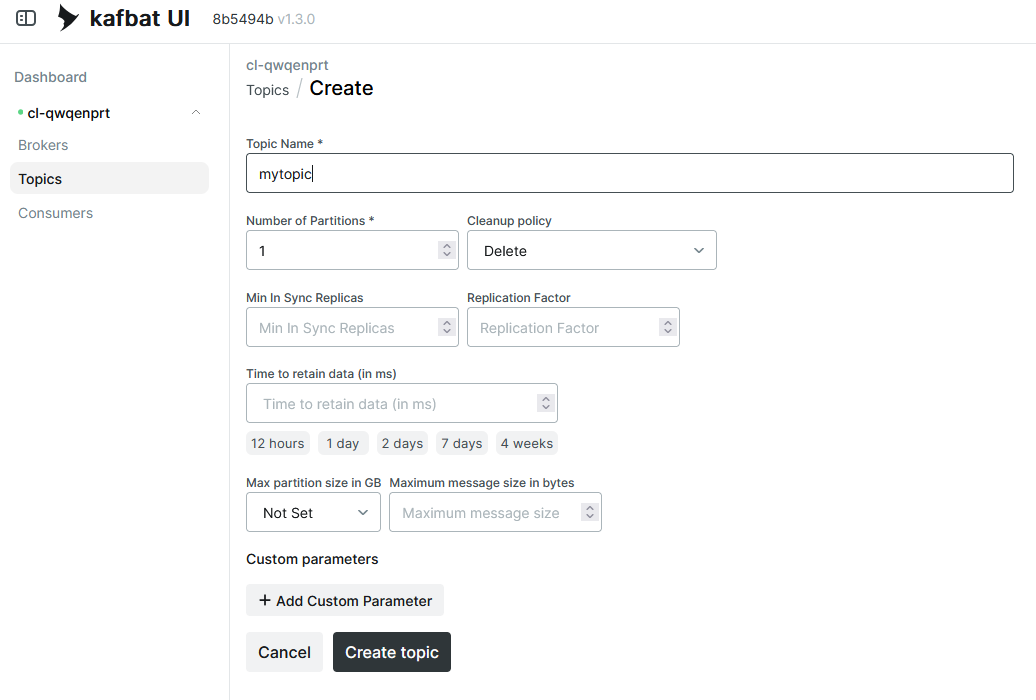The height and width of the screenshot is (700, 1036).
Task: Select the 4 weeks retention preset
Action: point(526,443)
